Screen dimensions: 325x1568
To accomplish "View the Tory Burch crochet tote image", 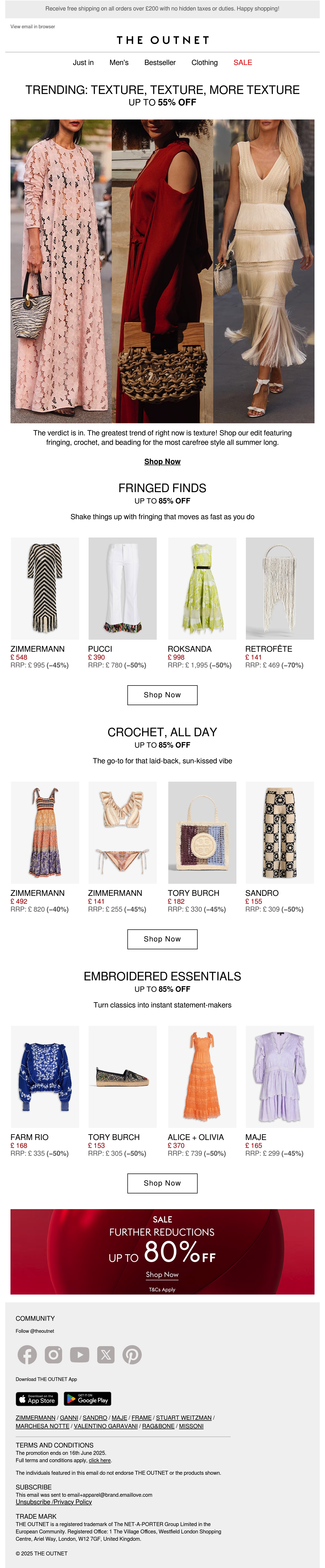I will pos(202,833).
